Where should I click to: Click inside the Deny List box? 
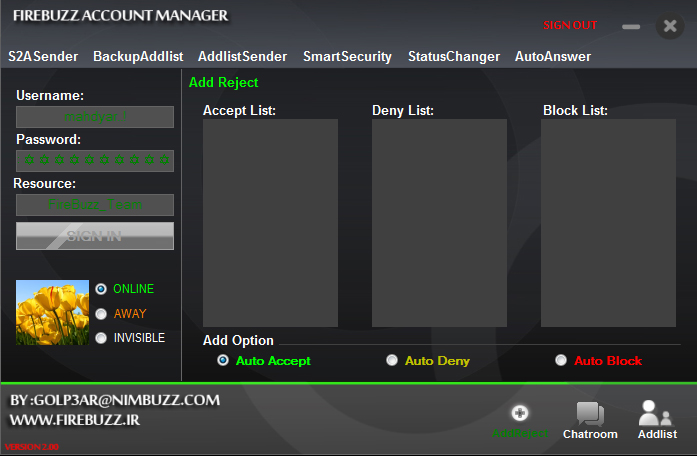pos(439,223)
